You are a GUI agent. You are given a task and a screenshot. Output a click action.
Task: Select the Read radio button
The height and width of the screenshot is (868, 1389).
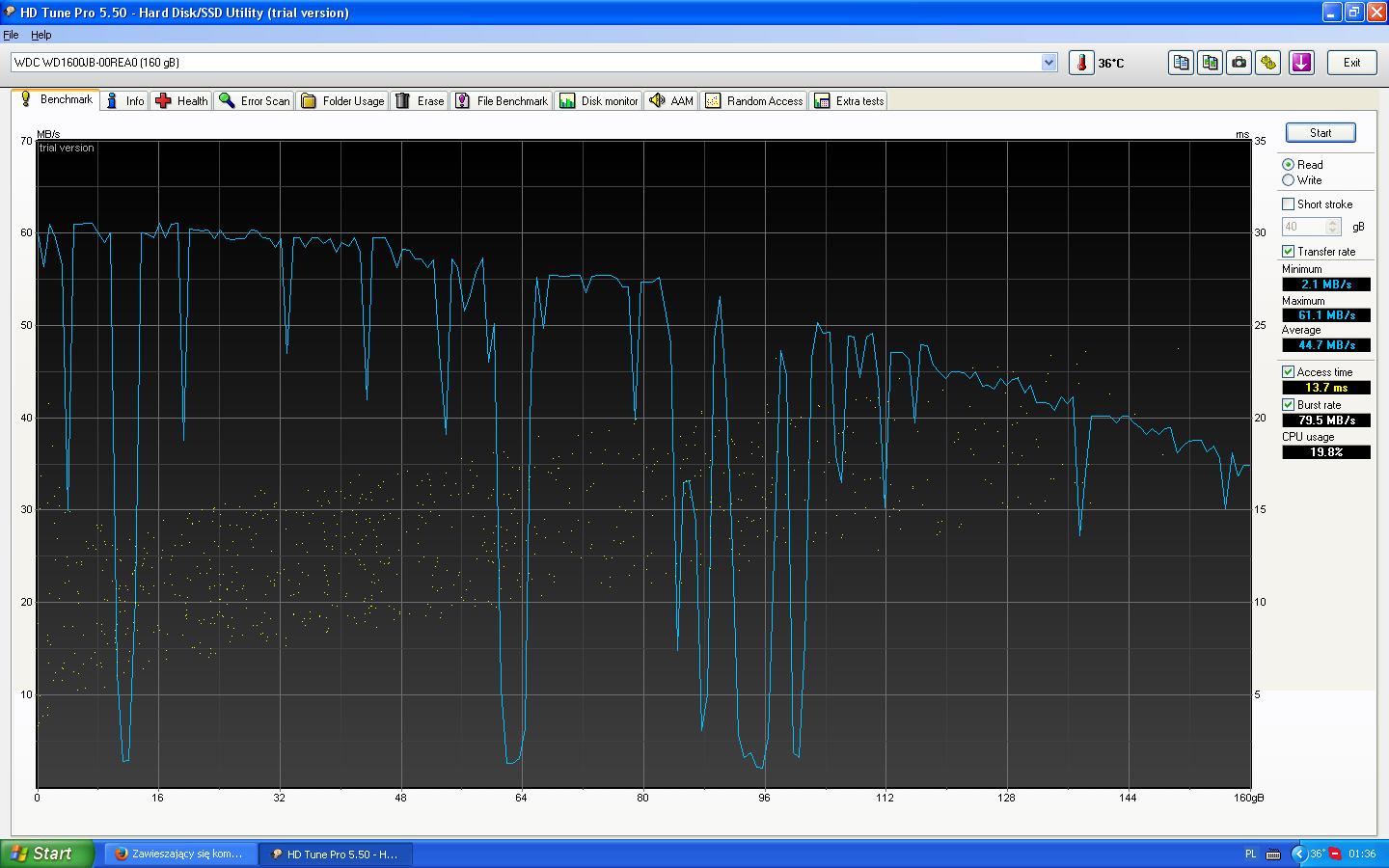pyautogui.click(x=1288, y=165)
